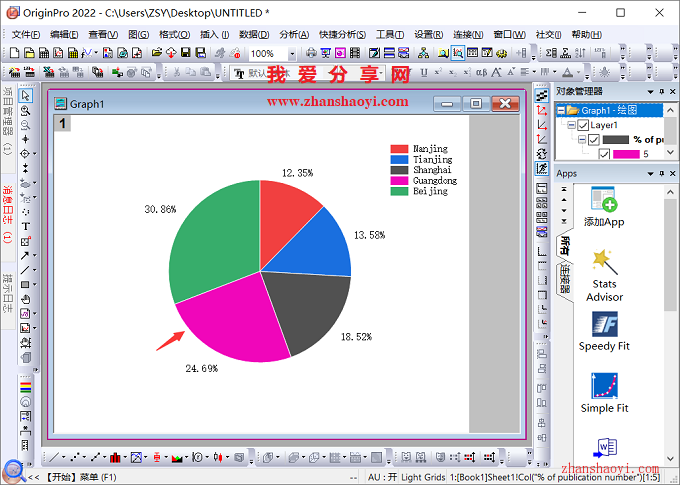The width and height of the screenshot is (680, 485).
Task: Switch to the 连接器 apps tab
Action: pyautogui.click(x=565, y=279)
